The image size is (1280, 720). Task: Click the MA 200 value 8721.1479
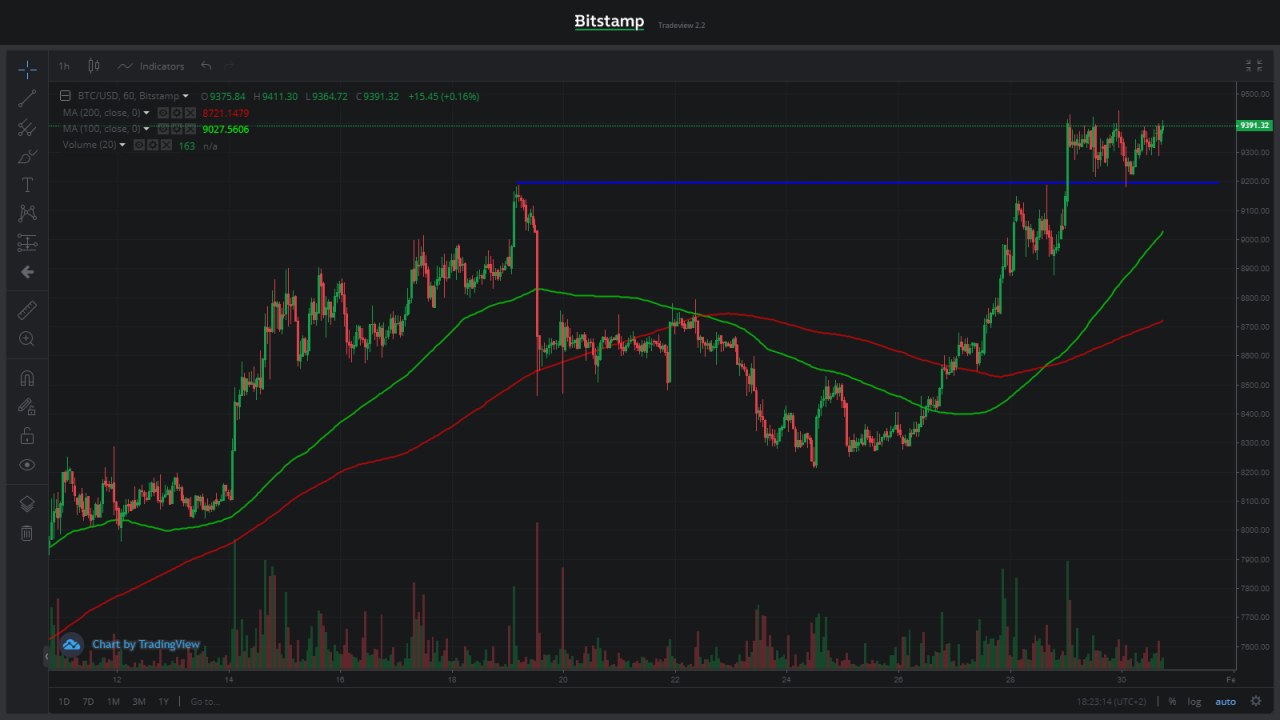pos(226,113)
